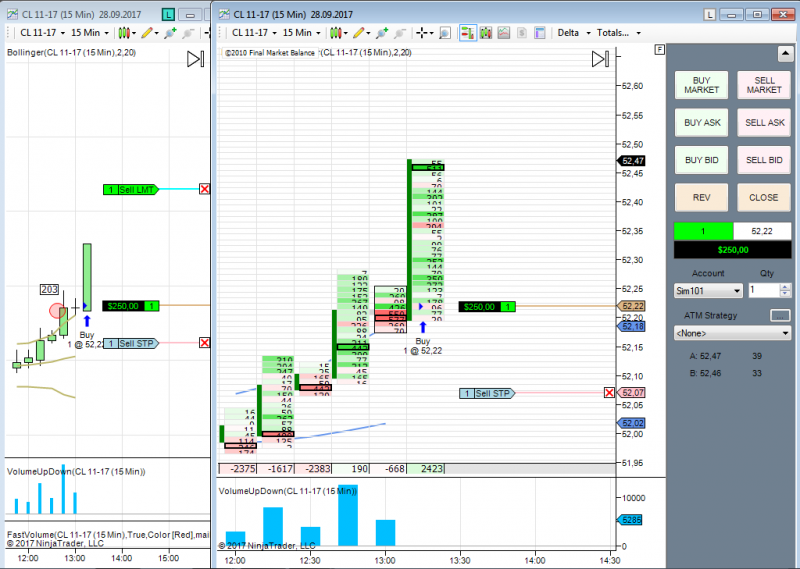Viewport: 800px width, 569px height.
Task: Click the L link button in left chart title
Action: (168, 15)
